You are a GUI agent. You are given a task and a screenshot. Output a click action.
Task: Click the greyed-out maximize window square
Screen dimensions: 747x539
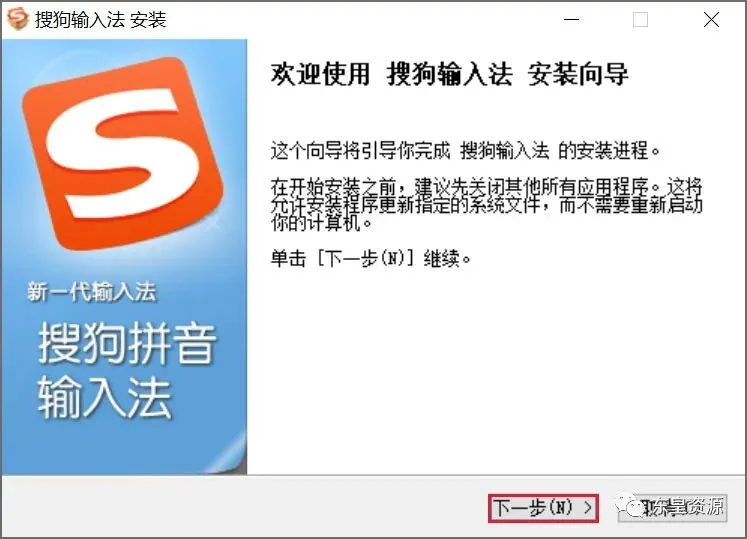pos(640,20)
